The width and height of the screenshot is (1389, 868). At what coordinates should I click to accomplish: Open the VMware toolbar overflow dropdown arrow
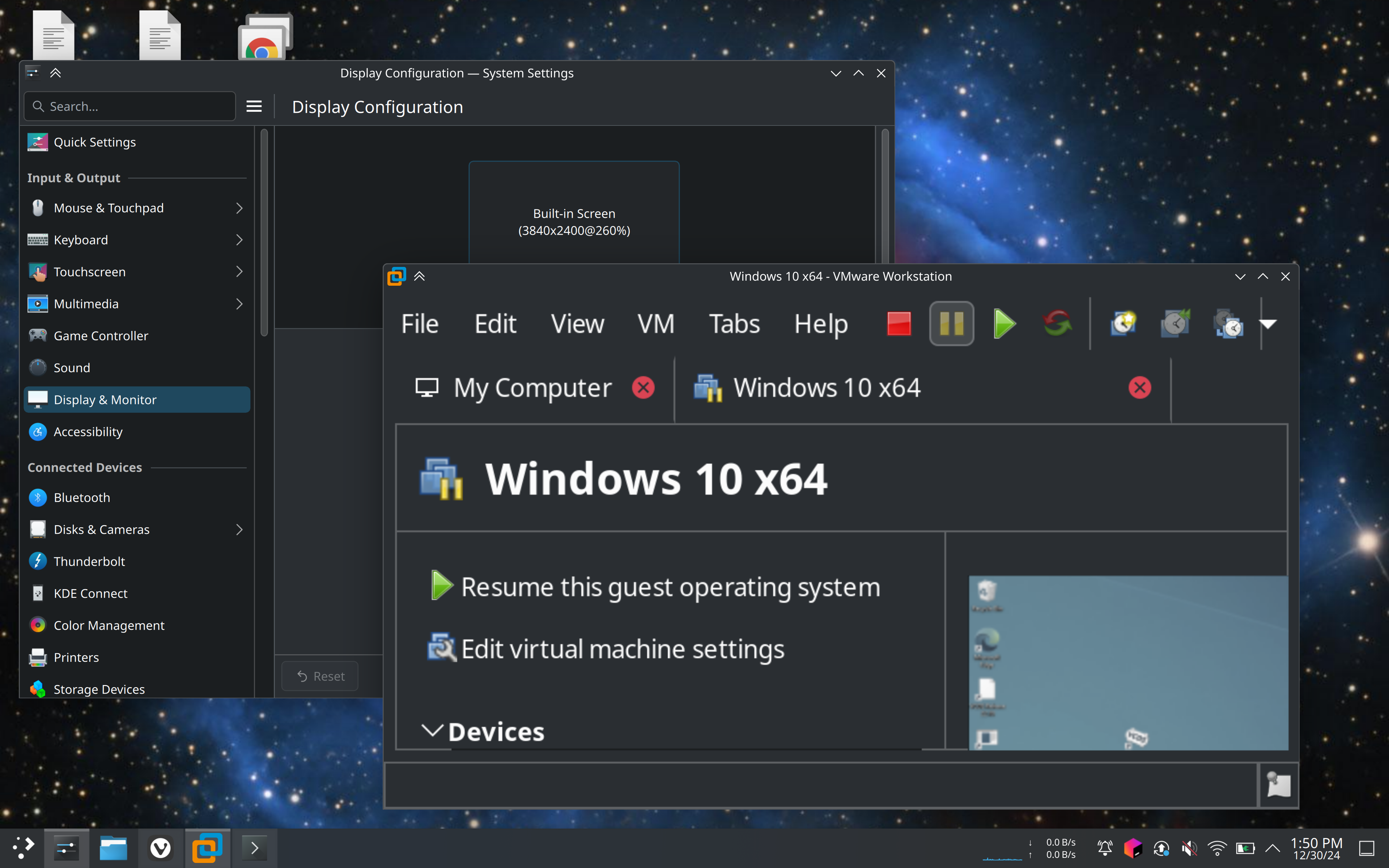pyautogui.click(x=1268, y=324)
